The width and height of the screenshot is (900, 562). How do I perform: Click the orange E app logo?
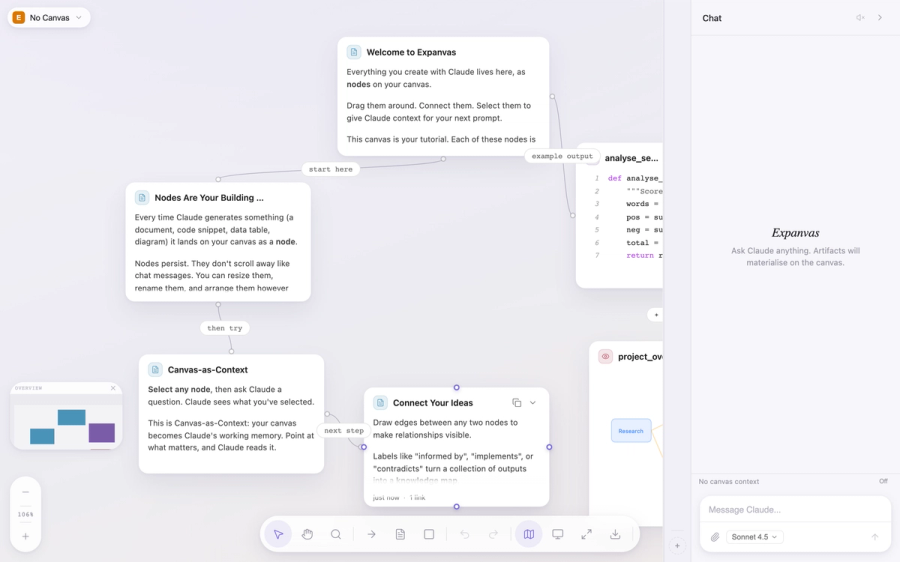point(18,18)
